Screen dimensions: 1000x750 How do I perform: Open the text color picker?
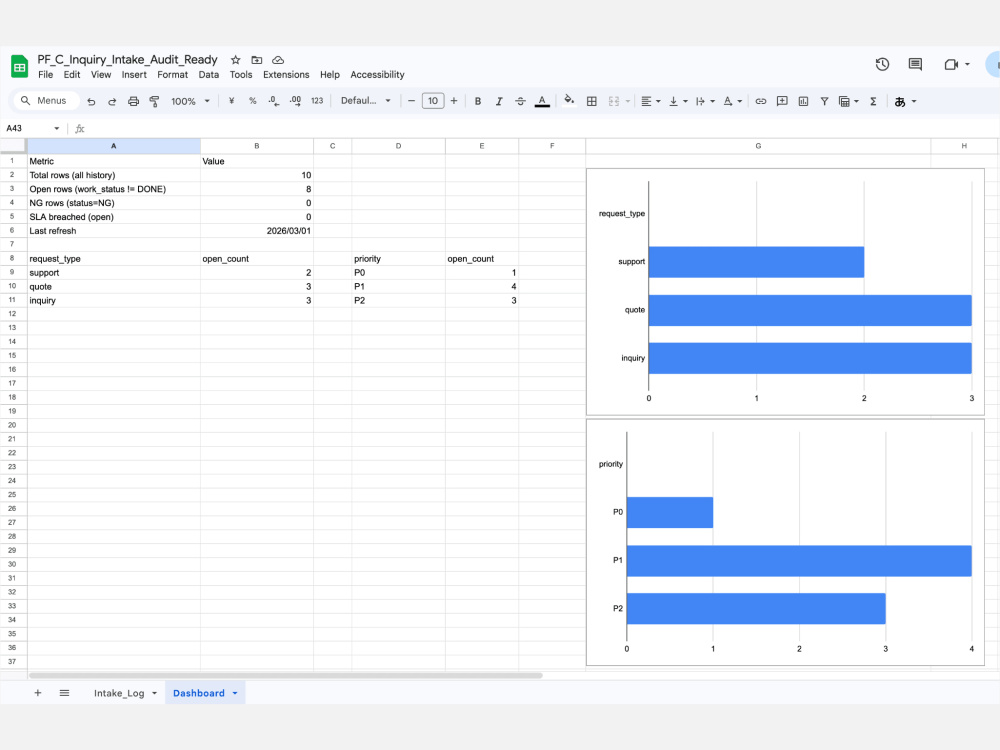click(x=542, y=101)
